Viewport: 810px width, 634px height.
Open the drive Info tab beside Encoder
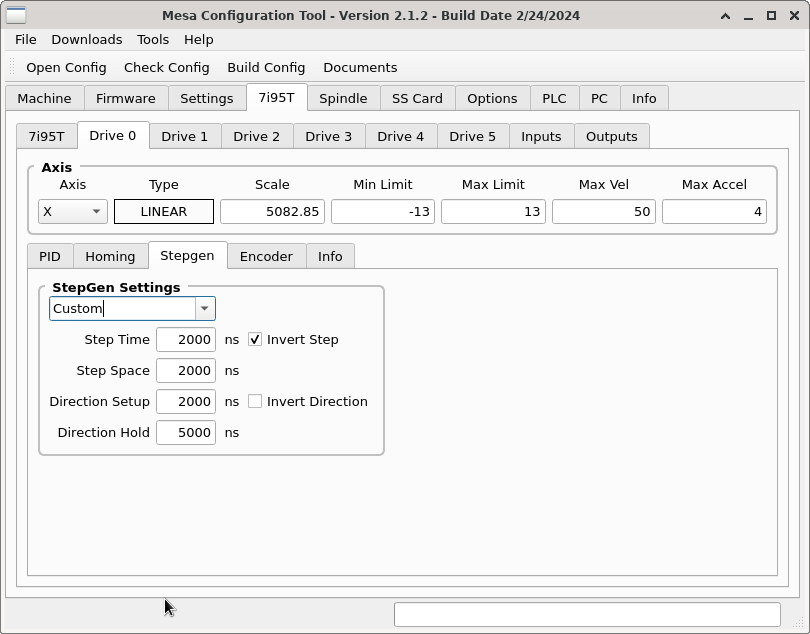pos(330,256)
